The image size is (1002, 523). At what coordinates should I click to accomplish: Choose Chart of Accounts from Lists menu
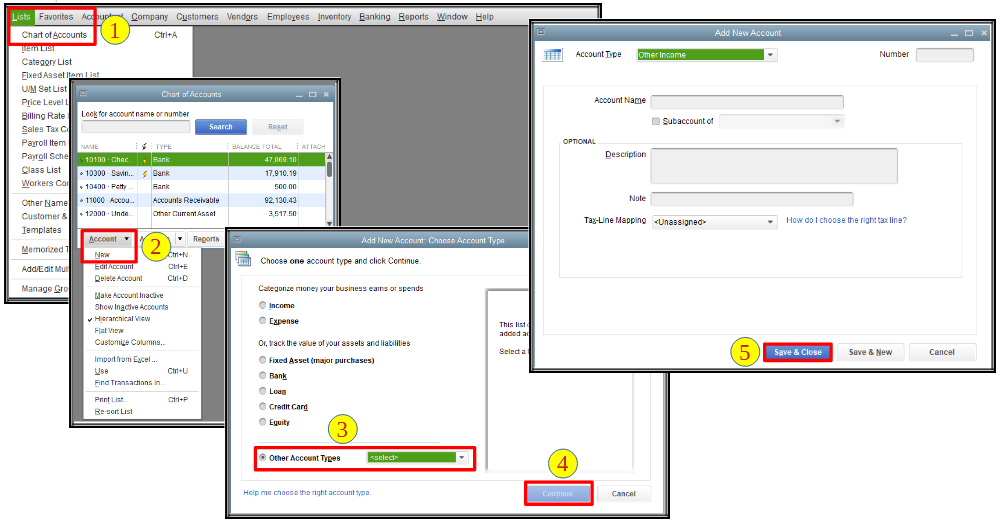click(x=54, y=35)
